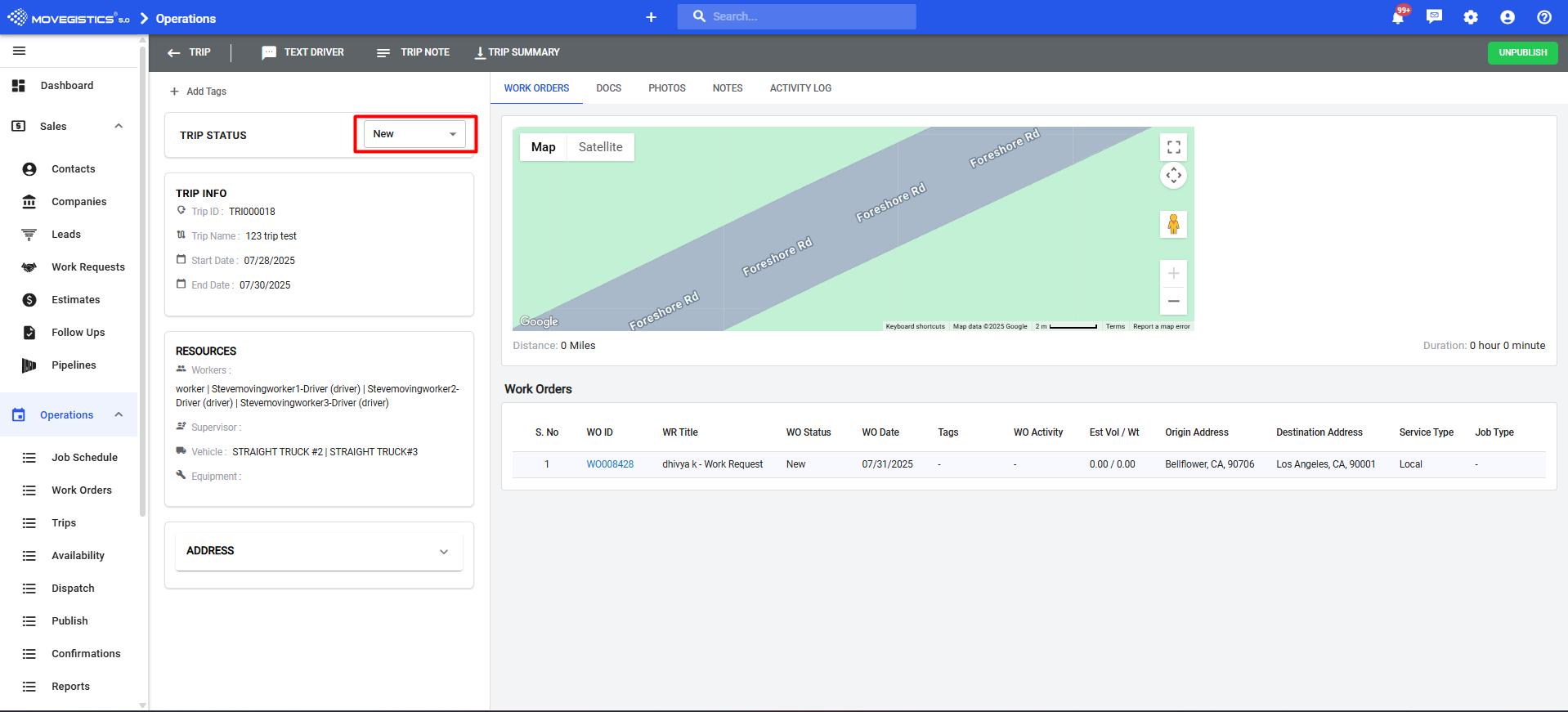Click the Street View pegman icon
Viewport: 1568px width, 712px height.
[x=1173, y=224]
